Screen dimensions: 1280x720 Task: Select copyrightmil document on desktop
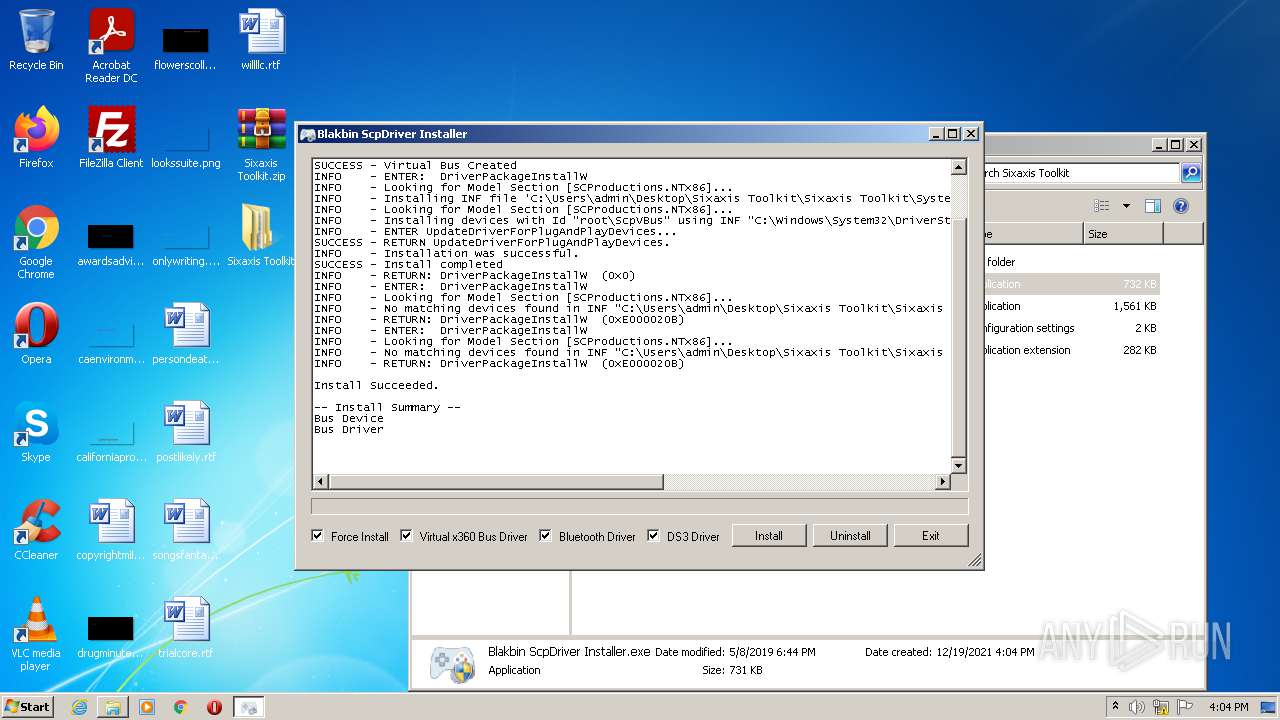(x=111, y=530)
